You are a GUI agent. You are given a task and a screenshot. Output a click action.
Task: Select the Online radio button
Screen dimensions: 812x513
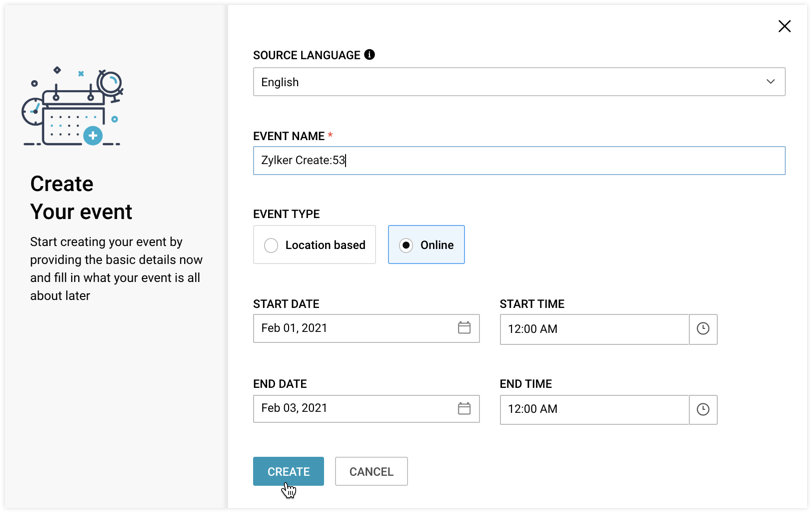pos(406,245)
